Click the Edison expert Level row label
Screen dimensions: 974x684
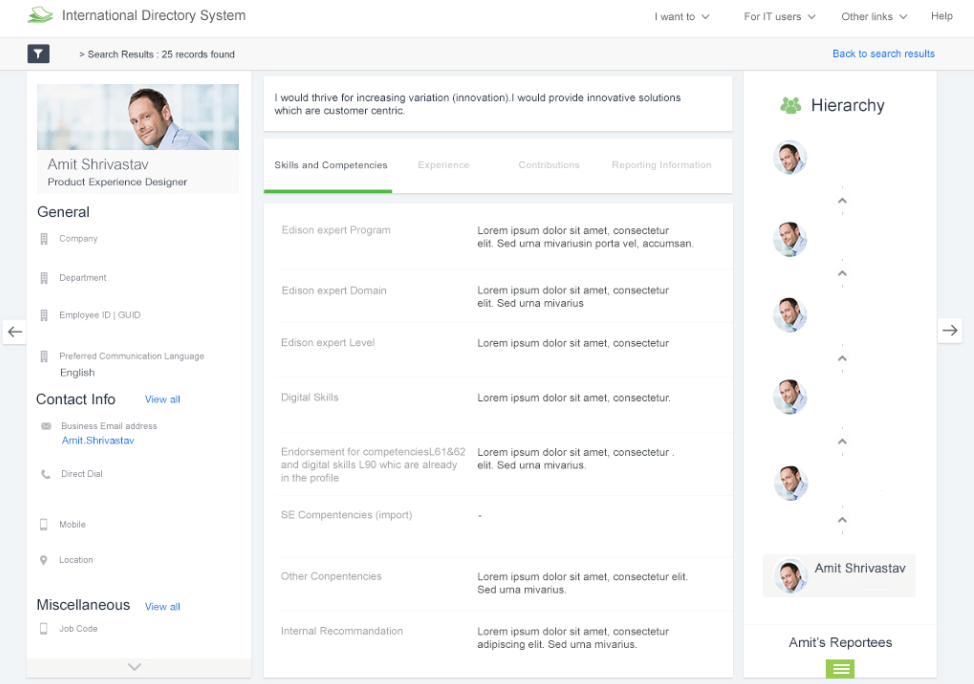tap(328, 343)
